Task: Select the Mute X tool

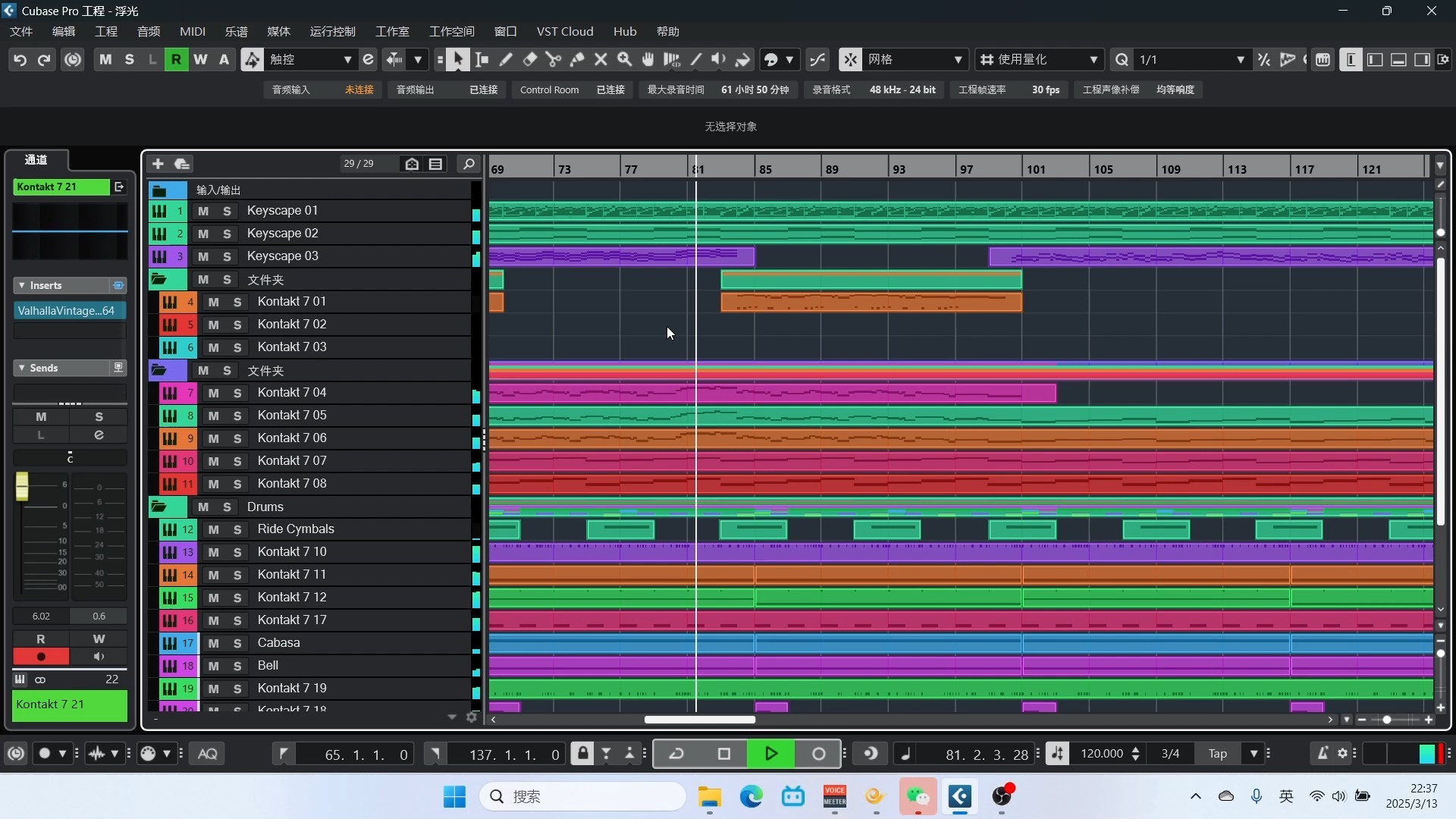Action: coord(601,59)
